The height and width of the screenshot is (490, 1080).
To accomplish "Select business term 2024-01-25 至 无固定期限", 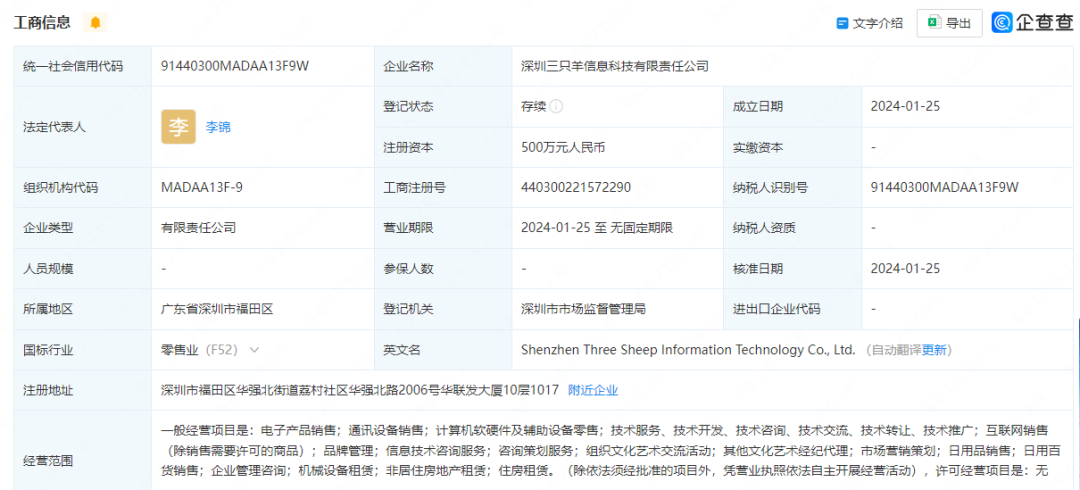I will (x=596, y=228).
